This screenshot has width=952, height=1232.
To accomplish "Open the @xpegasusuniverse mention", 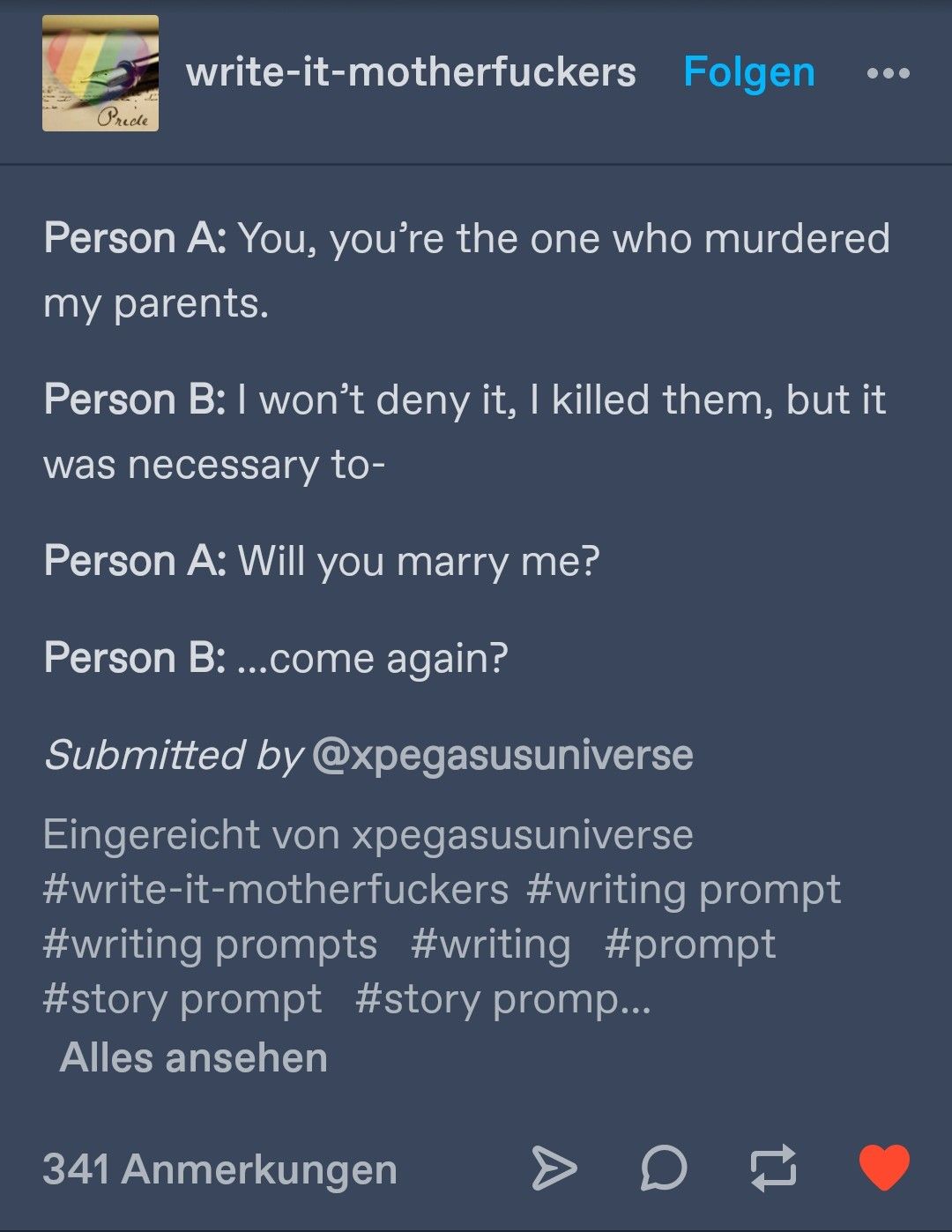I will [x=502, y=755].
